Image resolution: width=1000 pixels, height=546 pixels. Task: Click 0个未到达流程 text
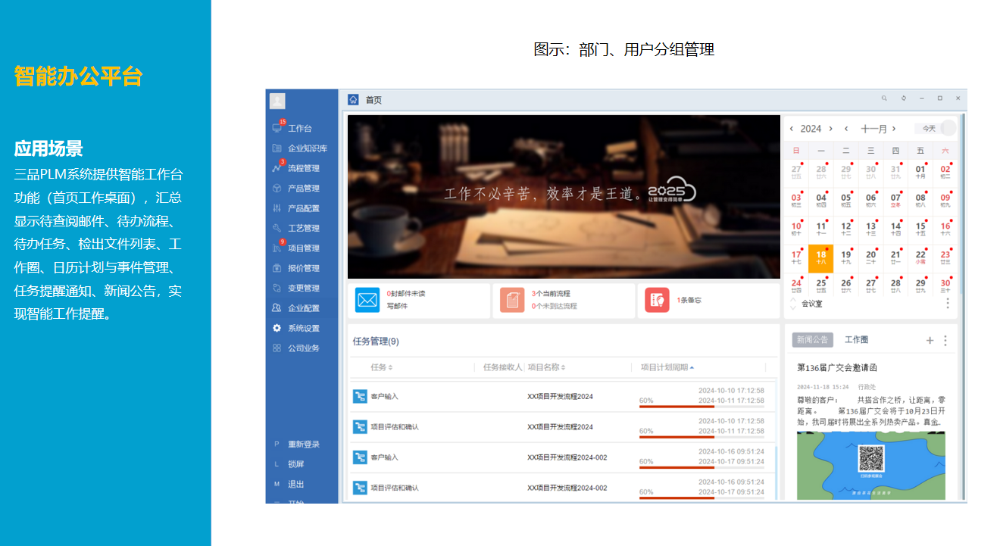554,306
